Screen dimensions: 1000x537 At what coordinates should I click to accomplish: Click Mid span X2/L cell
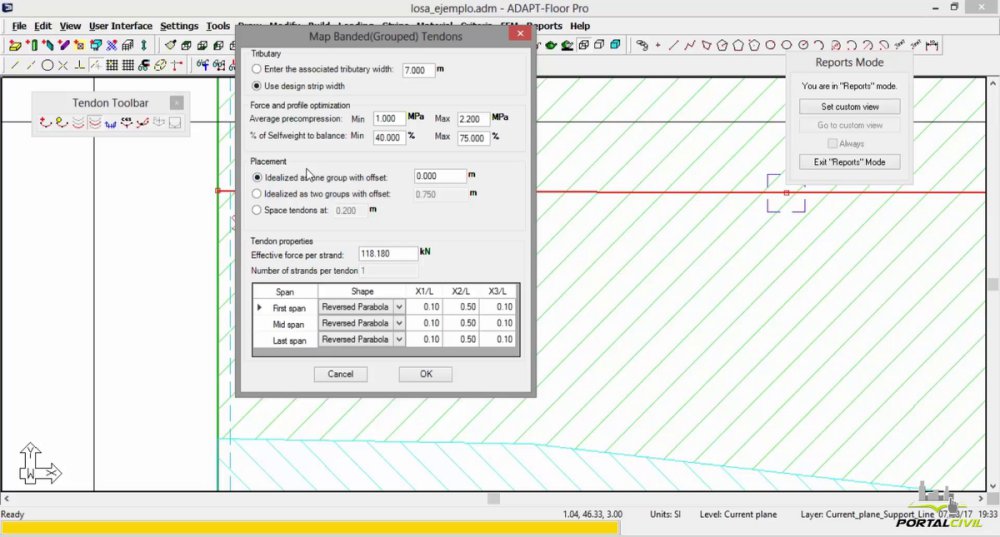460,323
